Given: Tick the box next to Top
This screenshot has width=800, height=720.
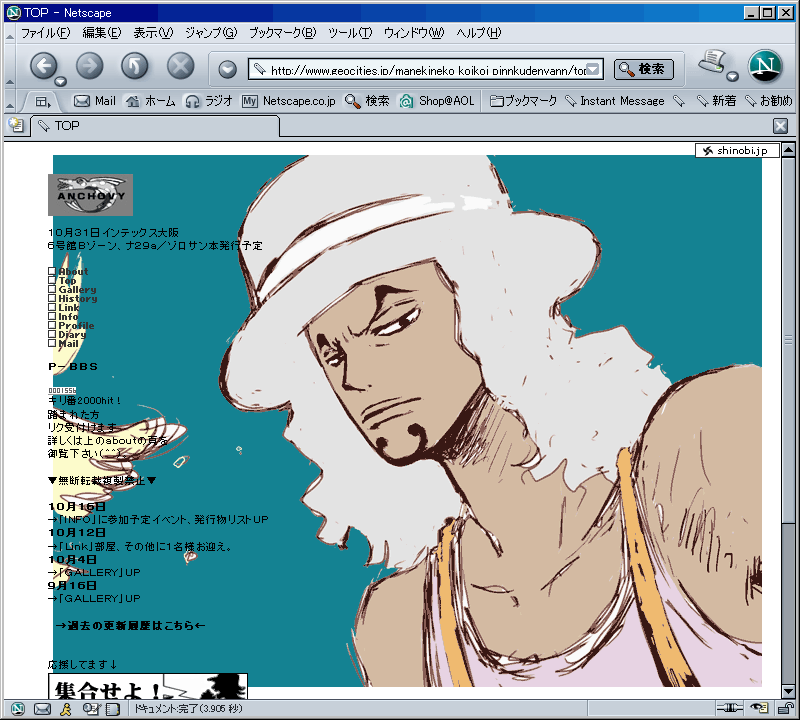Looking at the screenshot, I should tap(52, 280).
